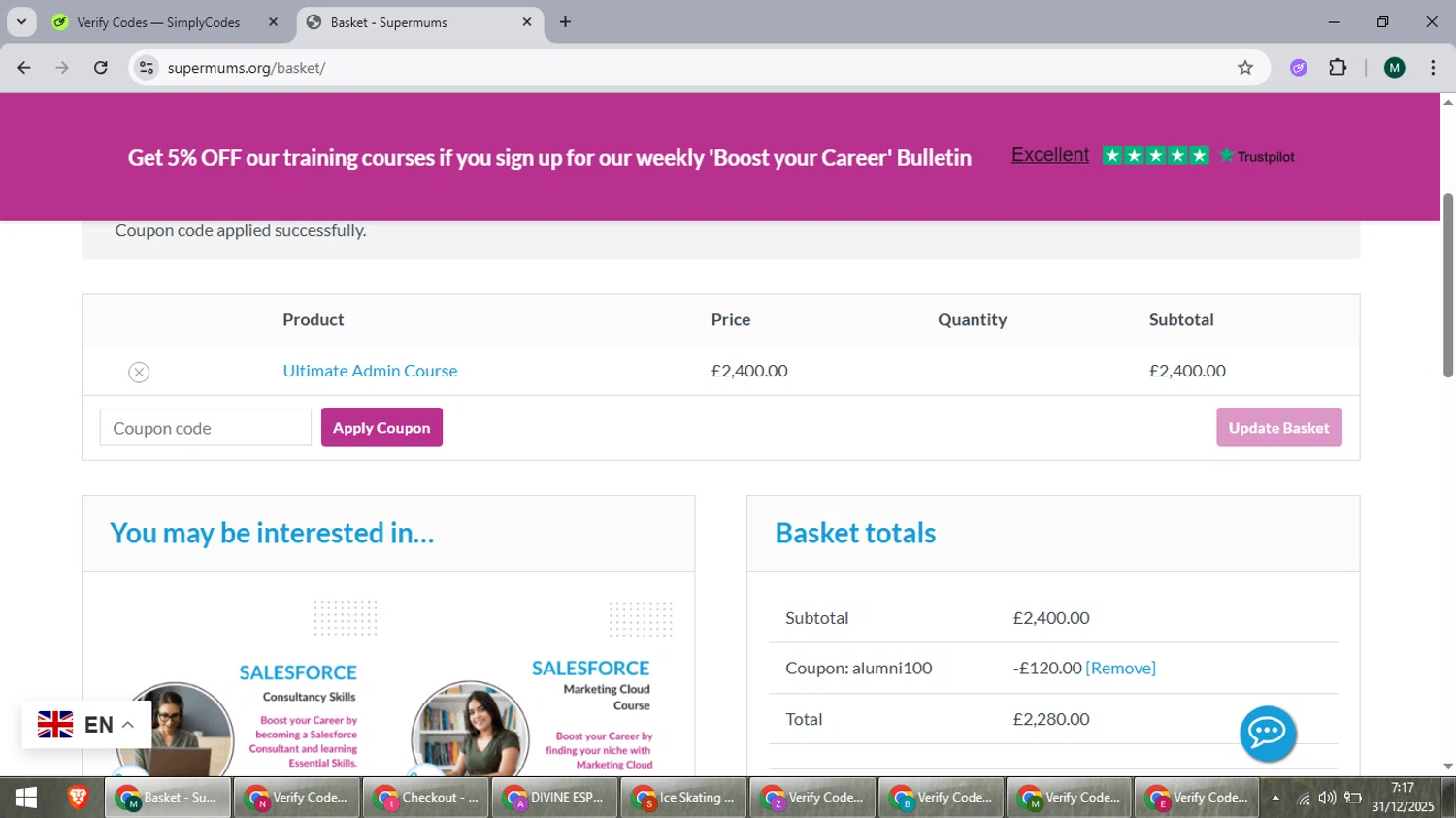Viewport: 1456px width, 818px height.
Task: Click the address bar URL supermums.org/basket/
Action: [x=247, y=68]
